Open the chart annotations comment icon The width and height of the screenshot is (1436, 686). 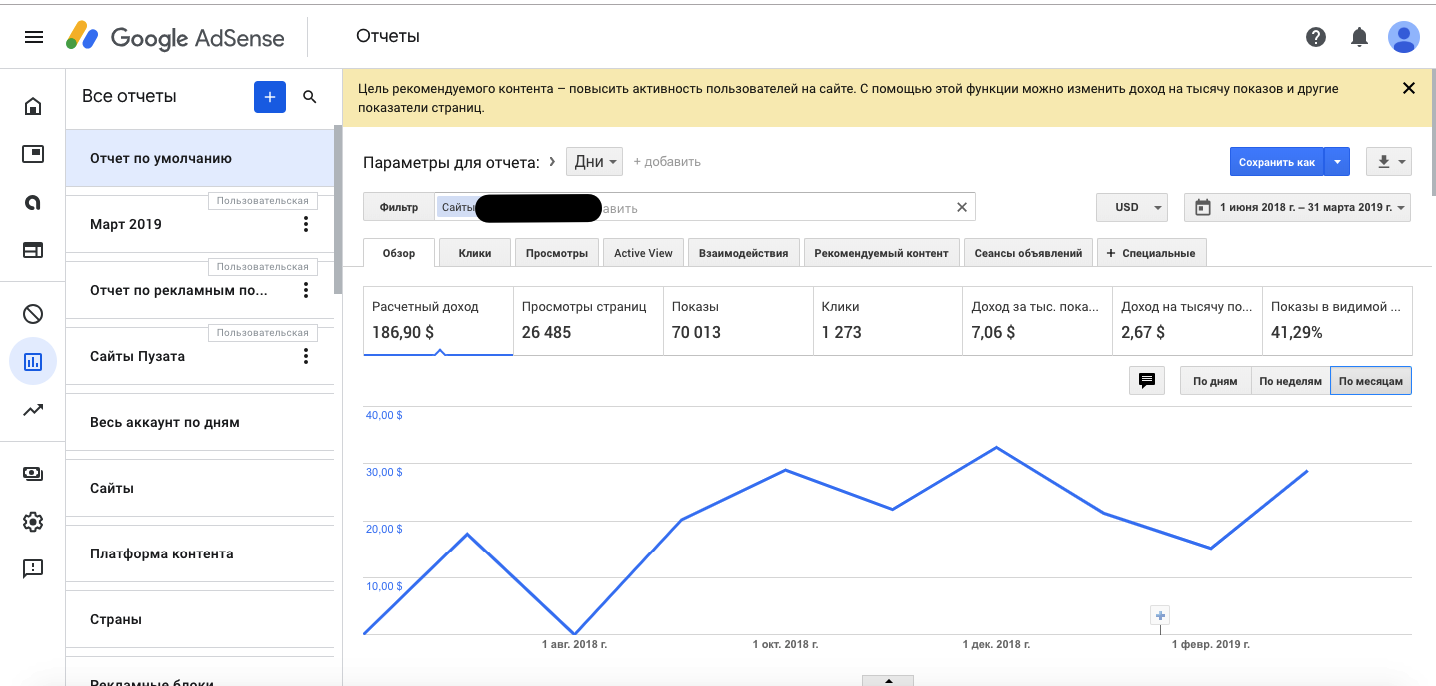point(1146,380)
